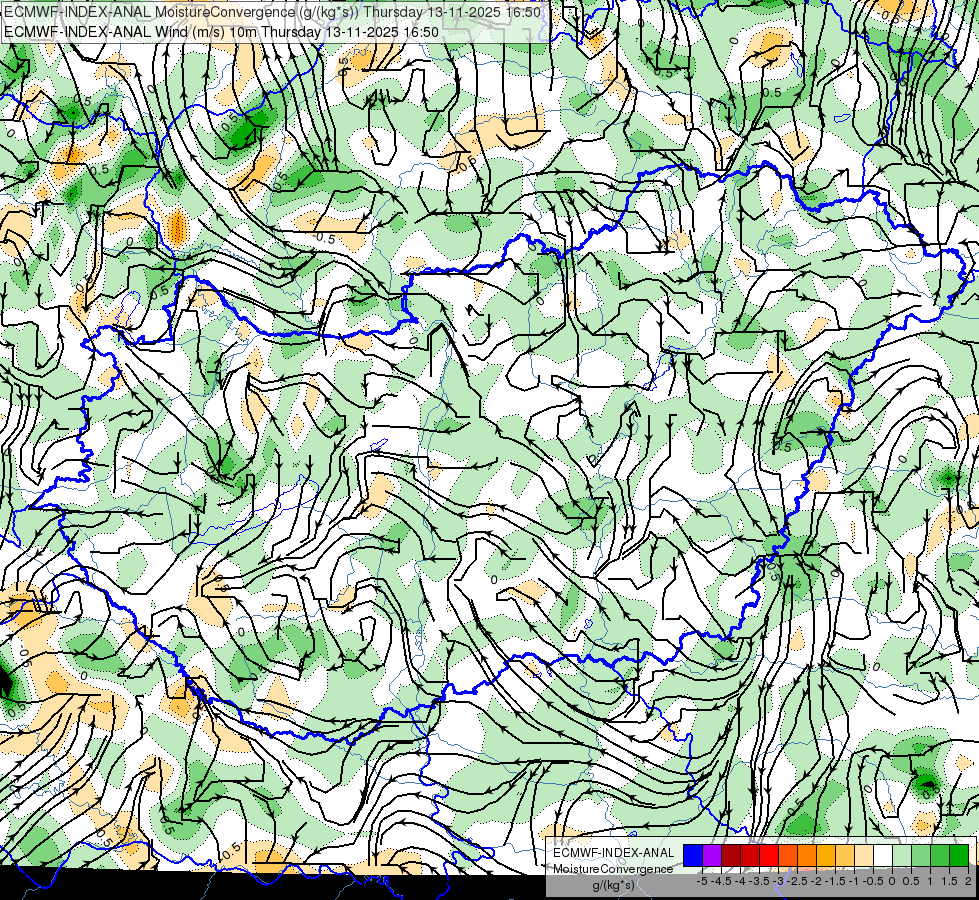979x900 pixels.
Task: Click the blue legend swatch below -5
Action: click(x=693, y=855)
